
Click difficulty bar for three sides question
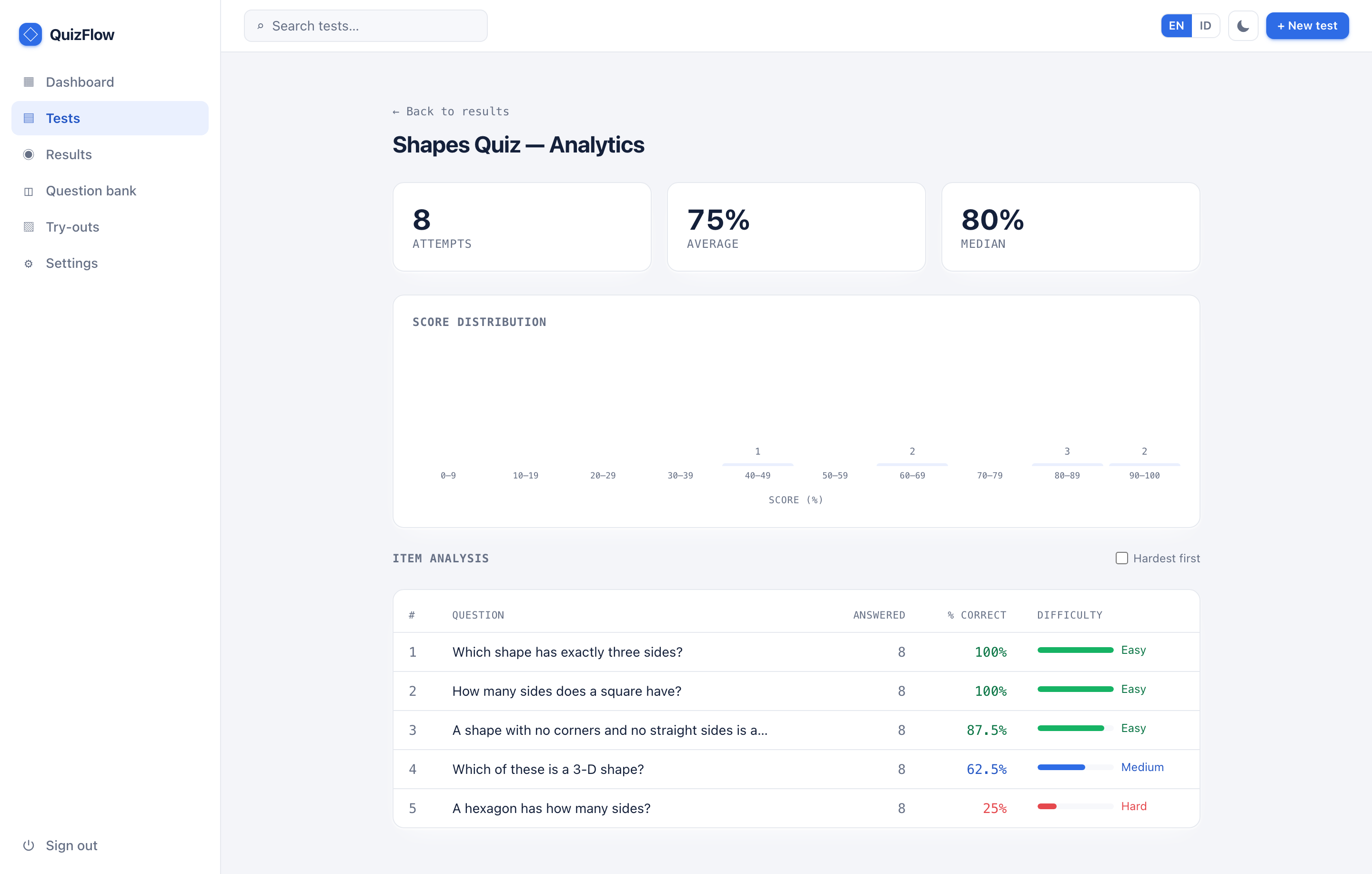pyautogui.click(x=1075, y=650)
